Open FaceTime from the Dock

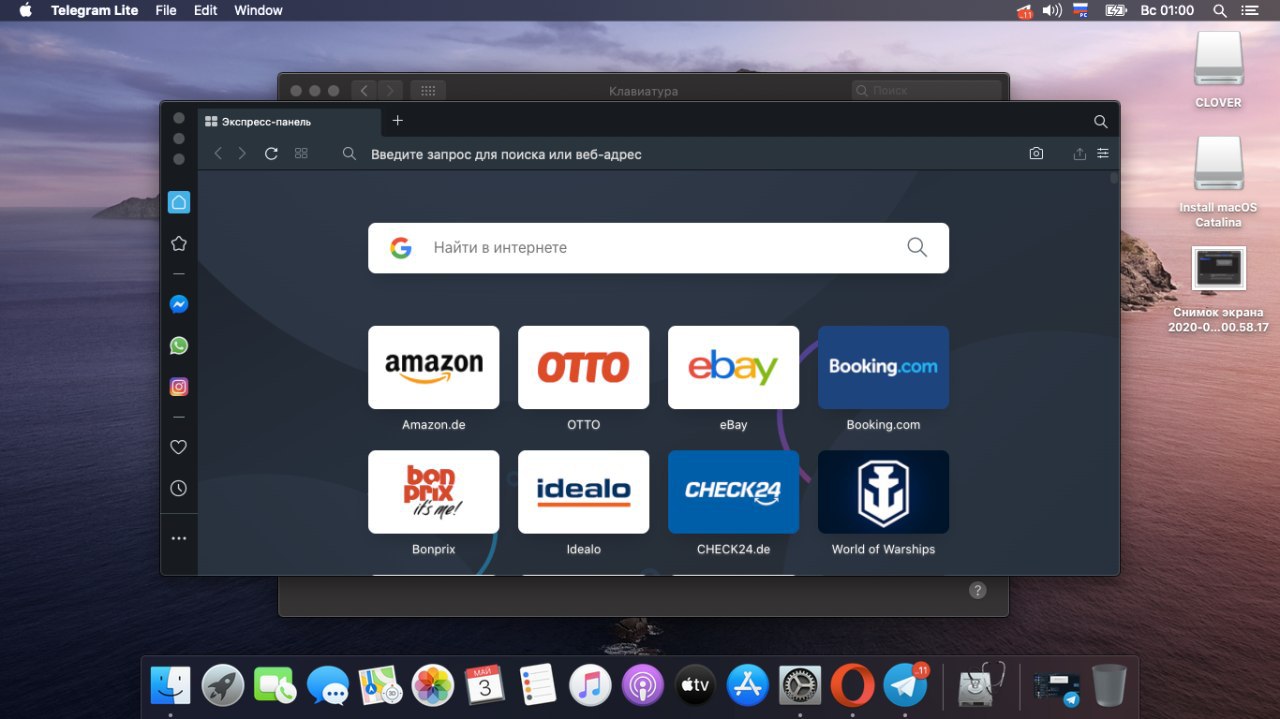pos(275,686)
